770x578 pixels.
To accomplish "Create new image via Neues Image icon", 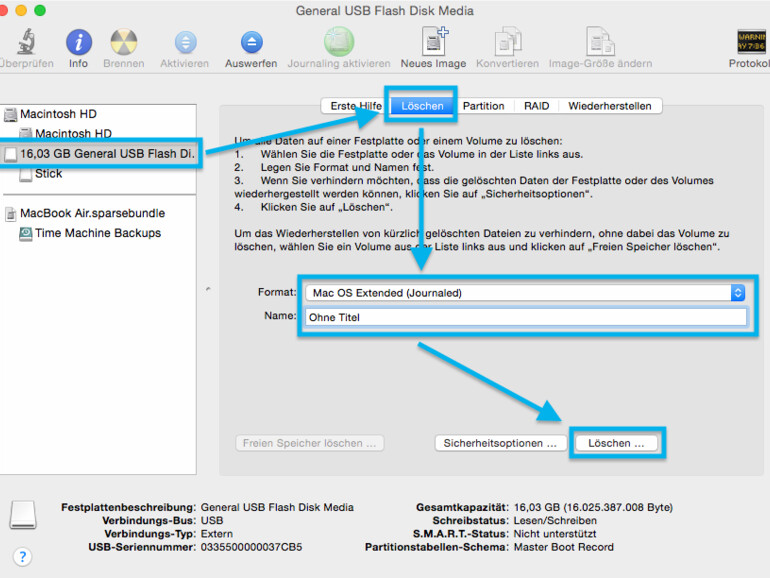I will [x=435, y=41].
